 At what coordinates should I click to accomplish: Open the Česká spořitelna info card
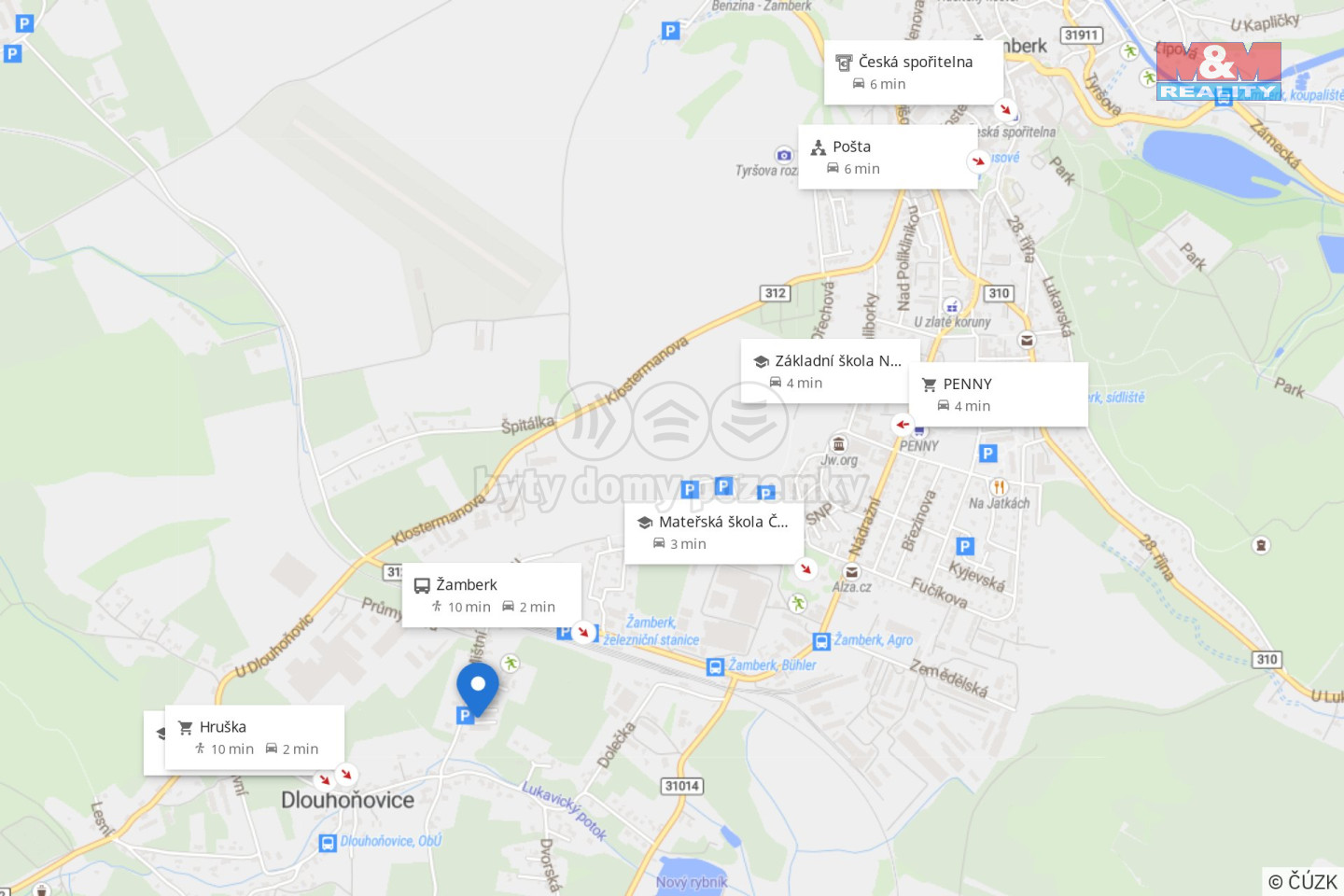coord(914,72)
